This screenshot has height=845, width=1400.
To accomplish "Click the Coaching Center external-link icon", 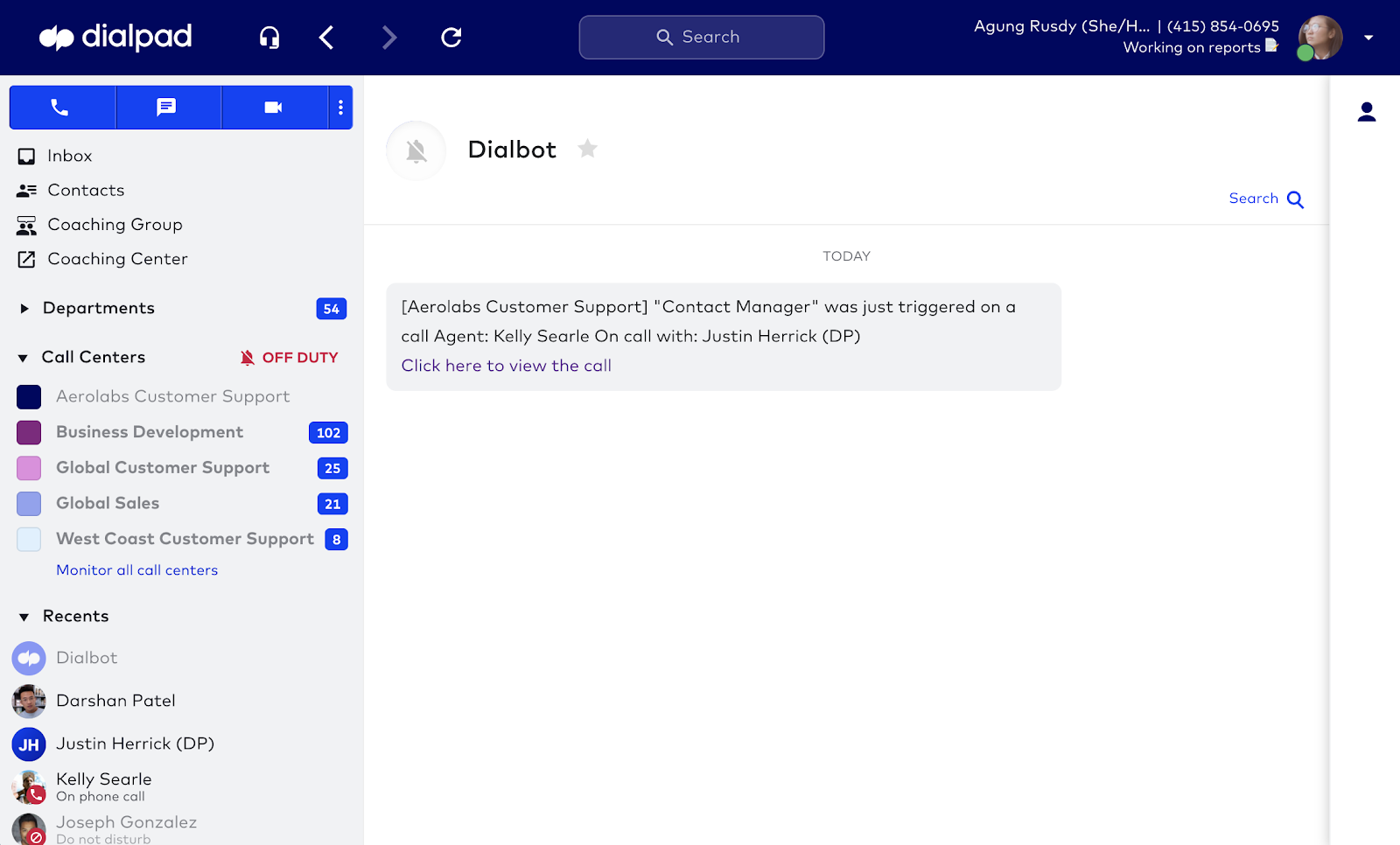I will [27, 260].
